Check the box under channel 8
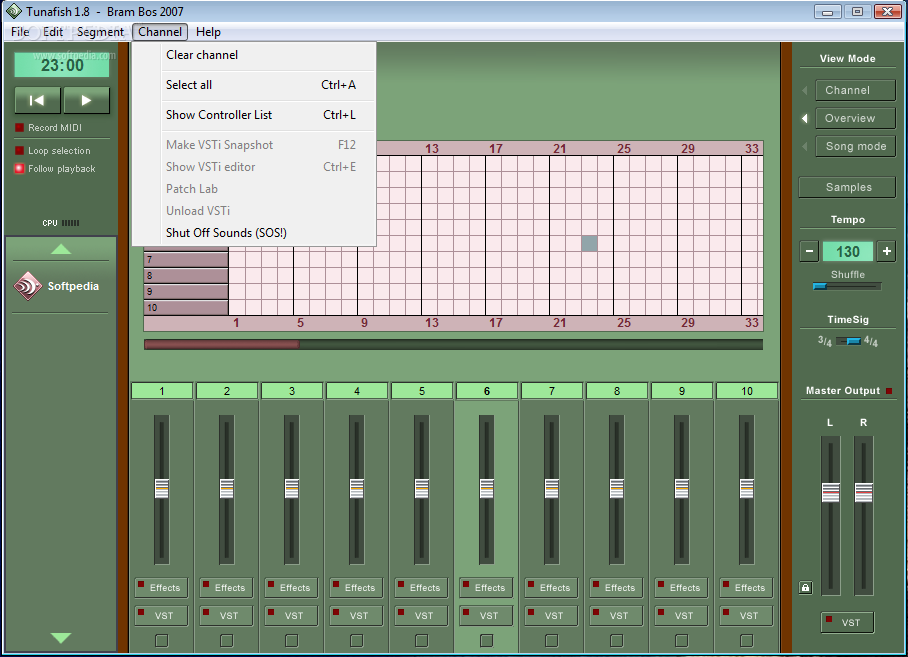 click(x=617, y=640)
